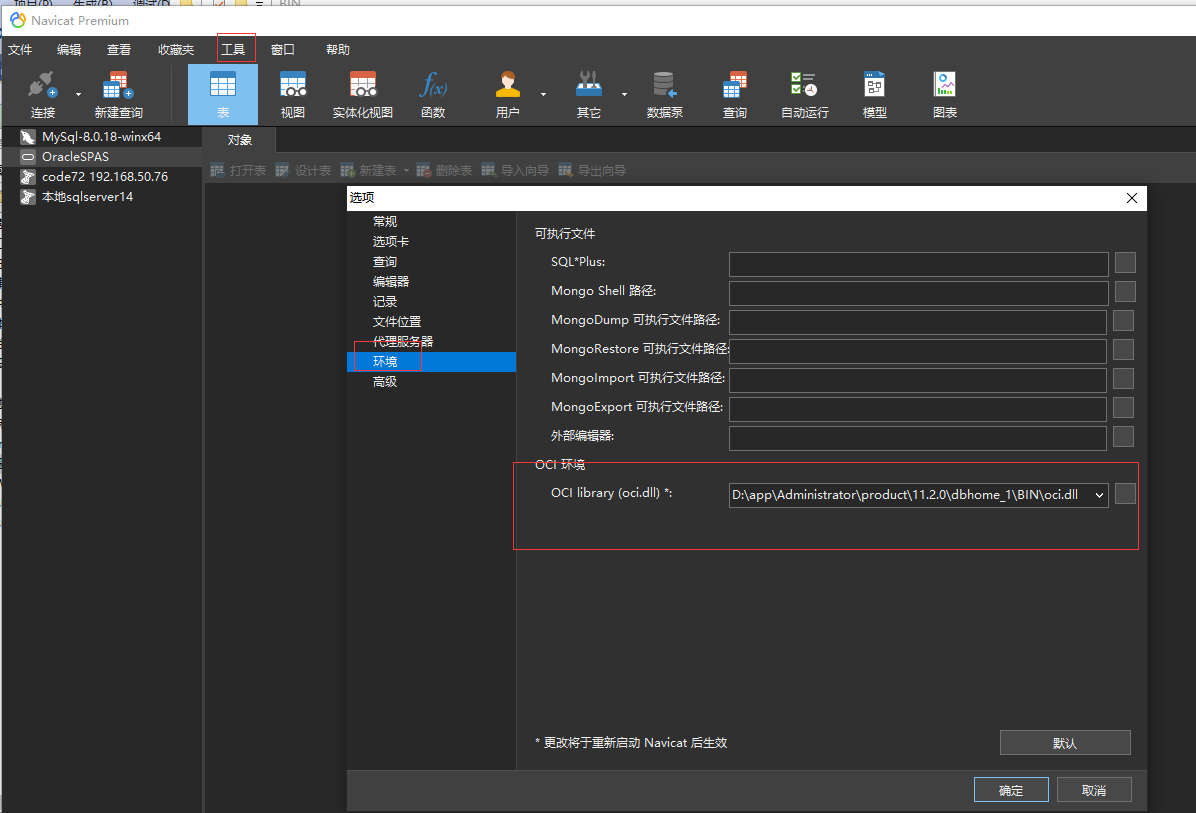Viewport: 1196px width, 813px height.
Task: Browse for SQL*Plus executable path
Action: [x=1125, y=263]
